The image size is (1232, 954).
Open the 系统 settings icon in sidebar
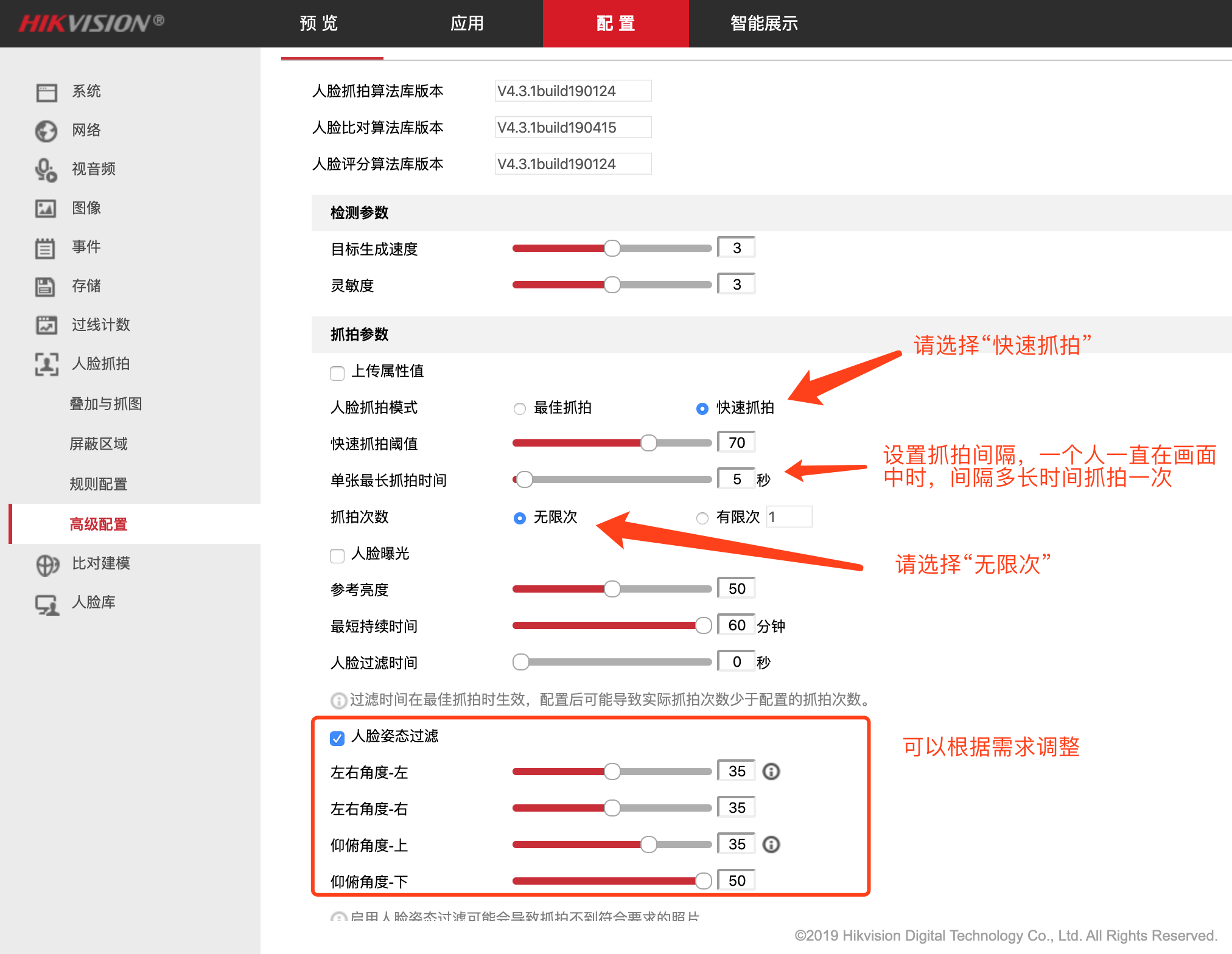[x=46, y=92]
